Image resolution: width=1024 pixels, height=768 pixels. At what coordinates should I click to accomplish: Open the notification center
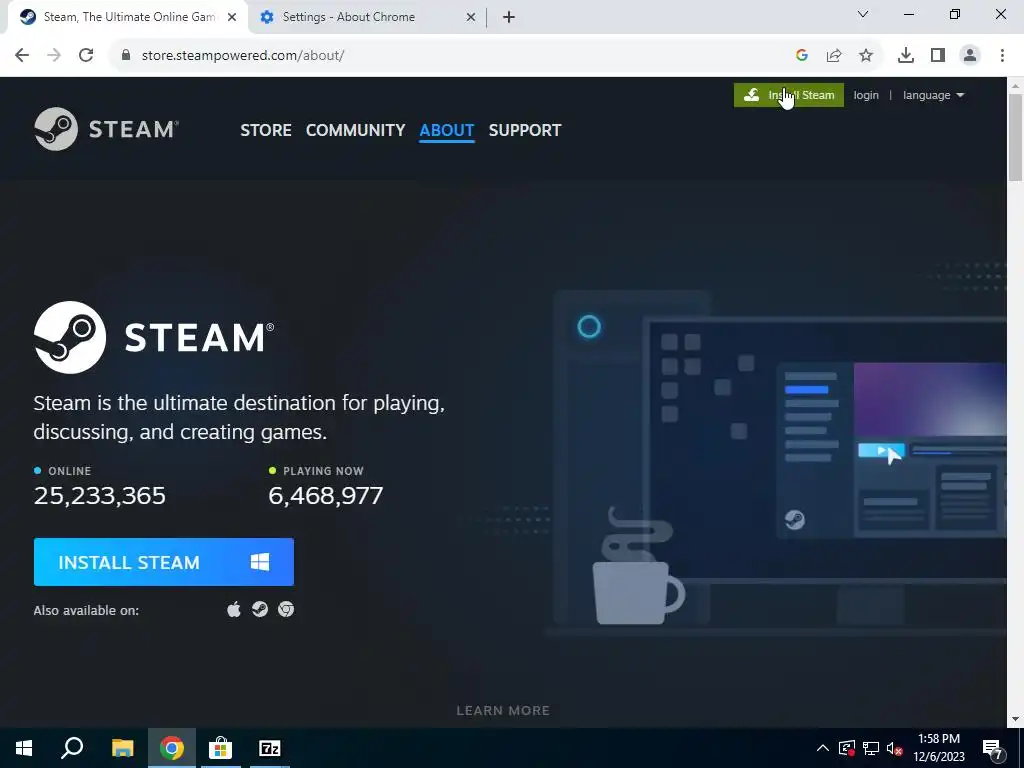point(995,749)
